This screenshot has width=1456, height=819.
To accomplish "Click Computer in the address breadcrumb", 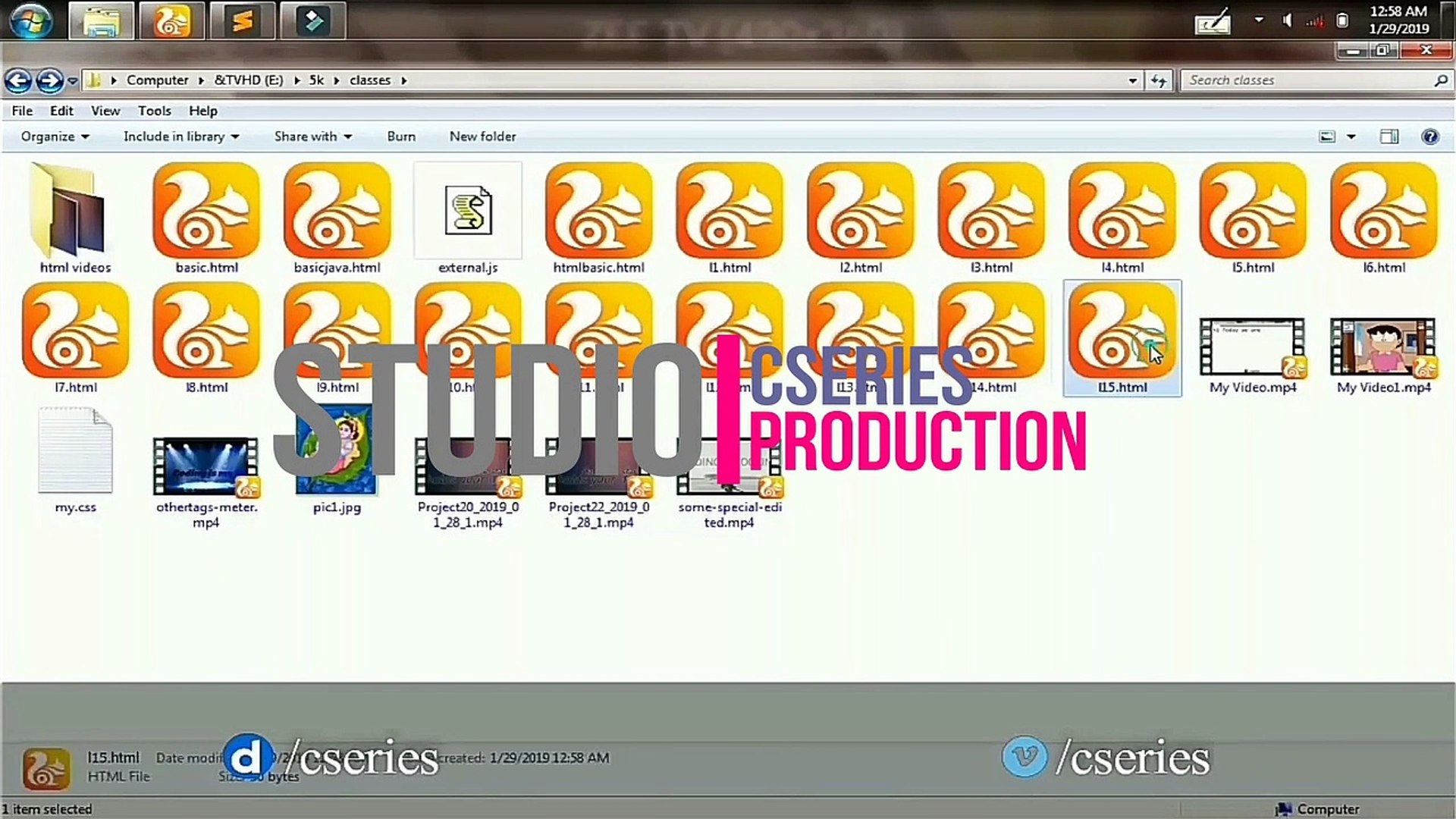I will pos(158,80).
